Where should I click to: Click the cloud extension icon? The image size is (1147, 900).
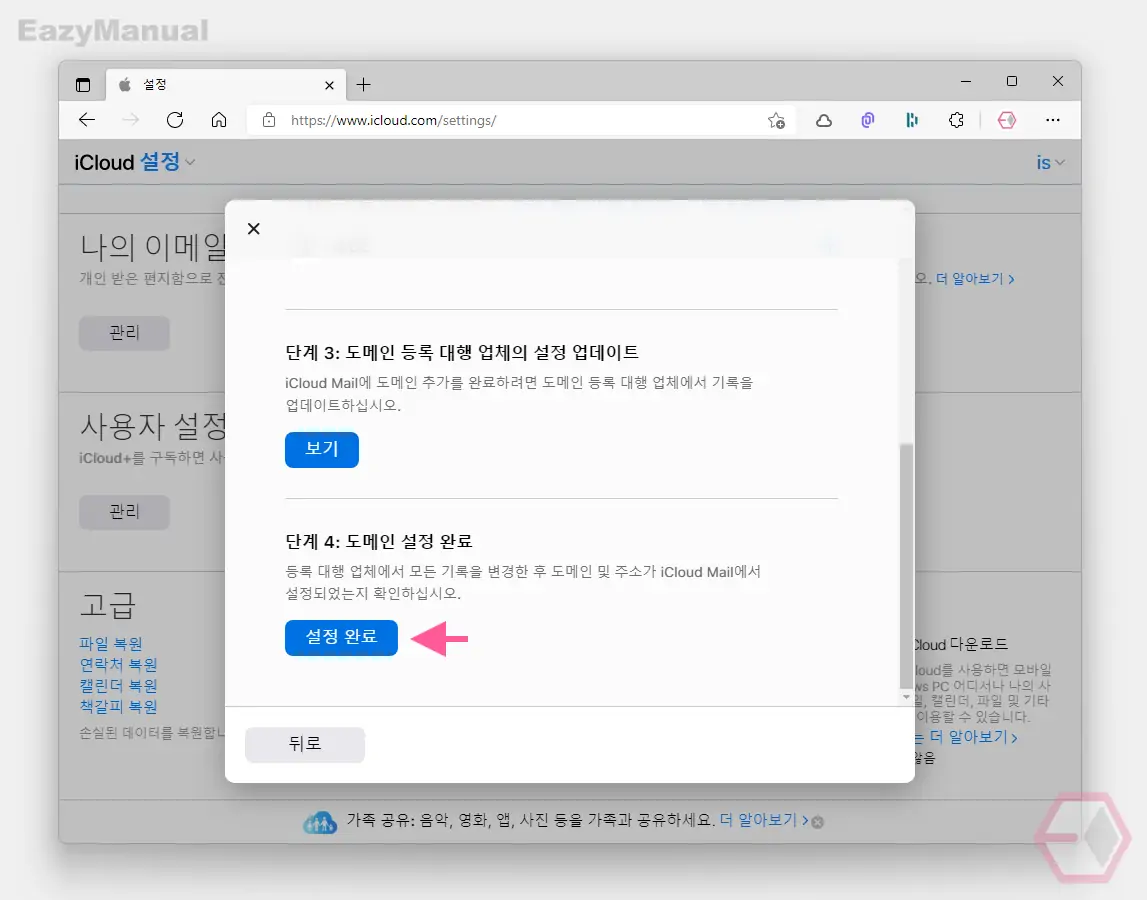coord(824,120)
